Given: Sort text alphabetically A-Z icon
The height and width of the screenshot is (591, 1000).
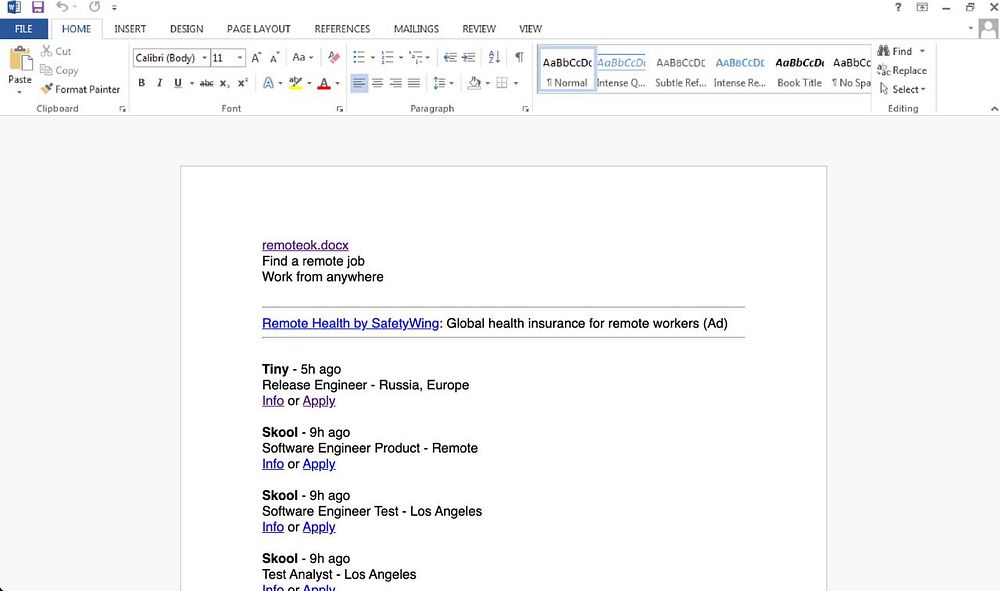Looking at the screenshot, I should (494, 57).
